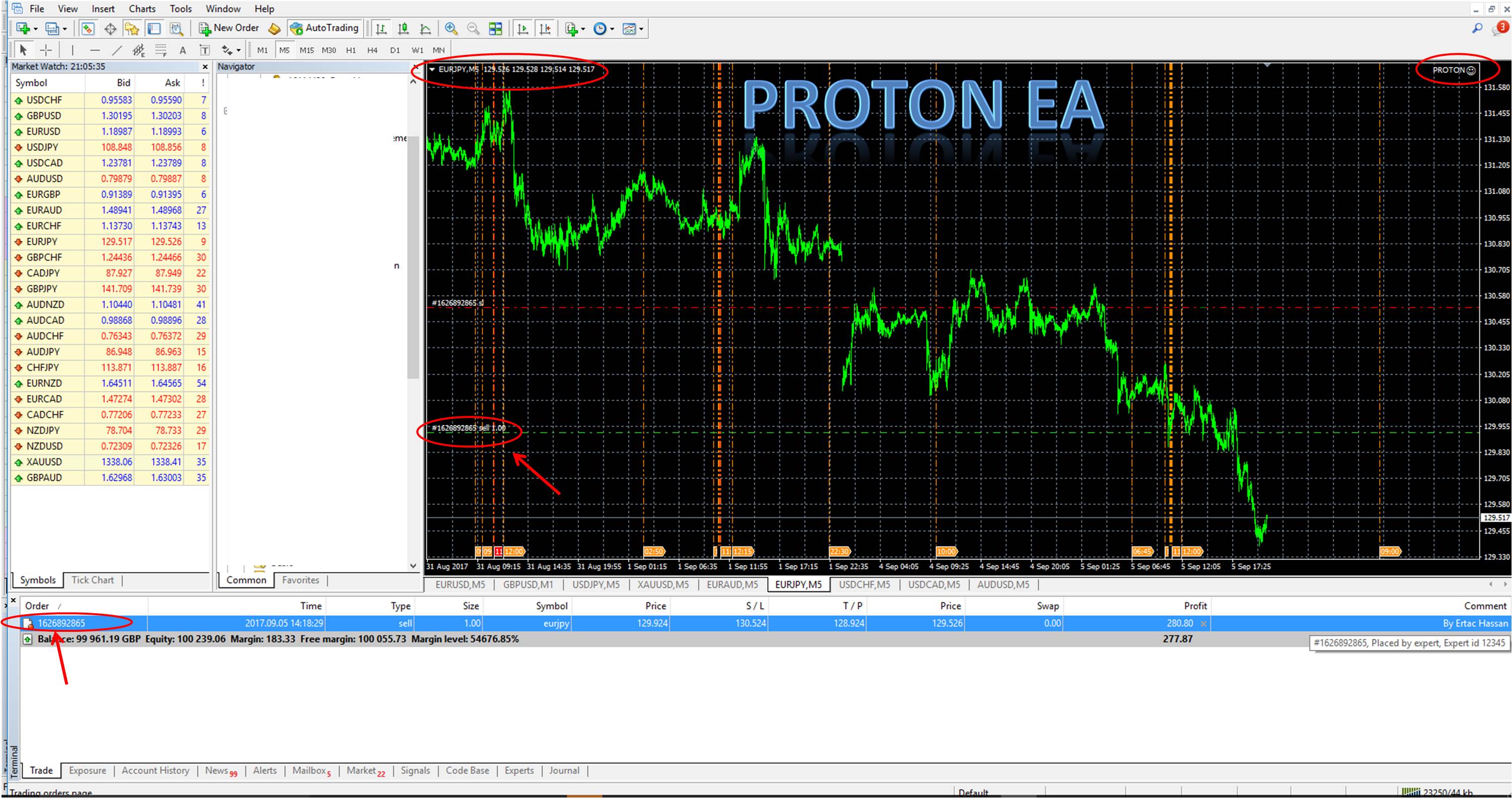
Task: Toggle the Chart Shift button
Action: (545, 29)
